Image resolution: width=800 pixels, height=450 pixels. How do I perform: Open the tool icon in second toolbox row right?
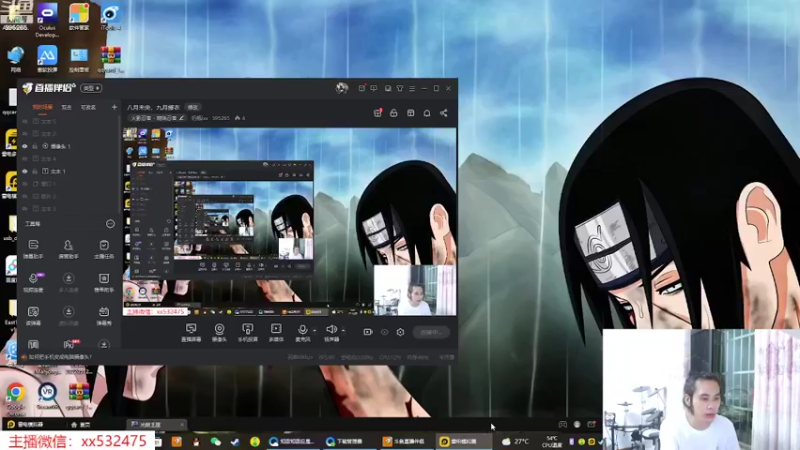click(104, 282)
